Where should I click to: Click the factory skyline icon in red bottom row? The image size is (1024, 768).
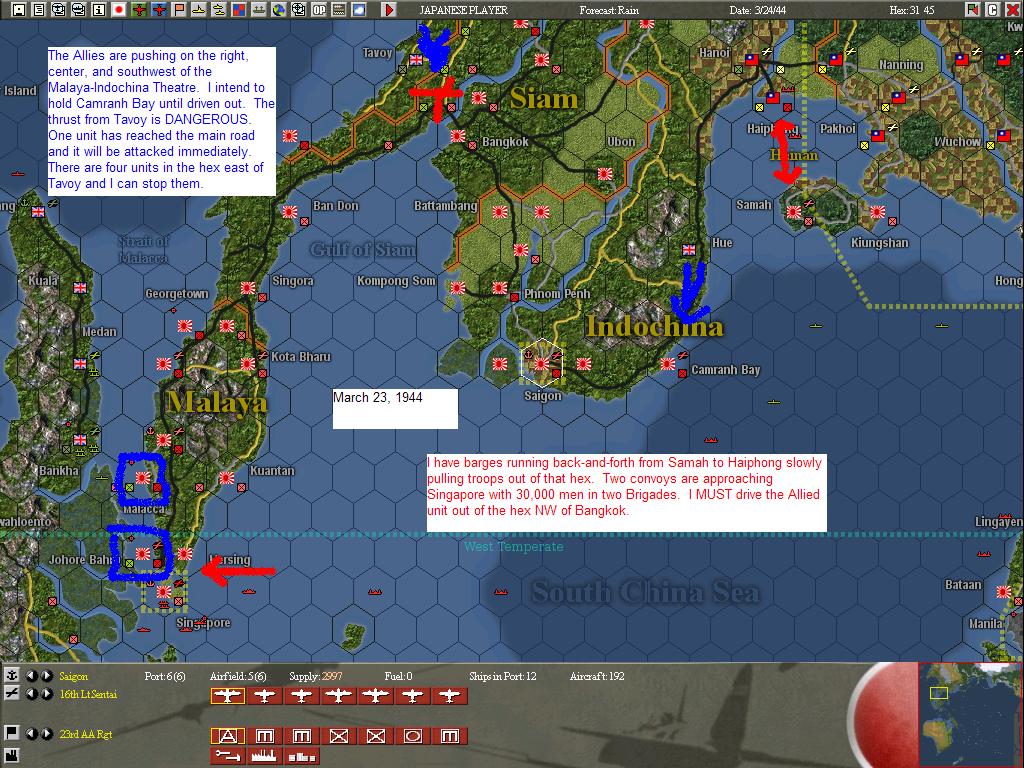pyautogui.click(x=264, y=756)
